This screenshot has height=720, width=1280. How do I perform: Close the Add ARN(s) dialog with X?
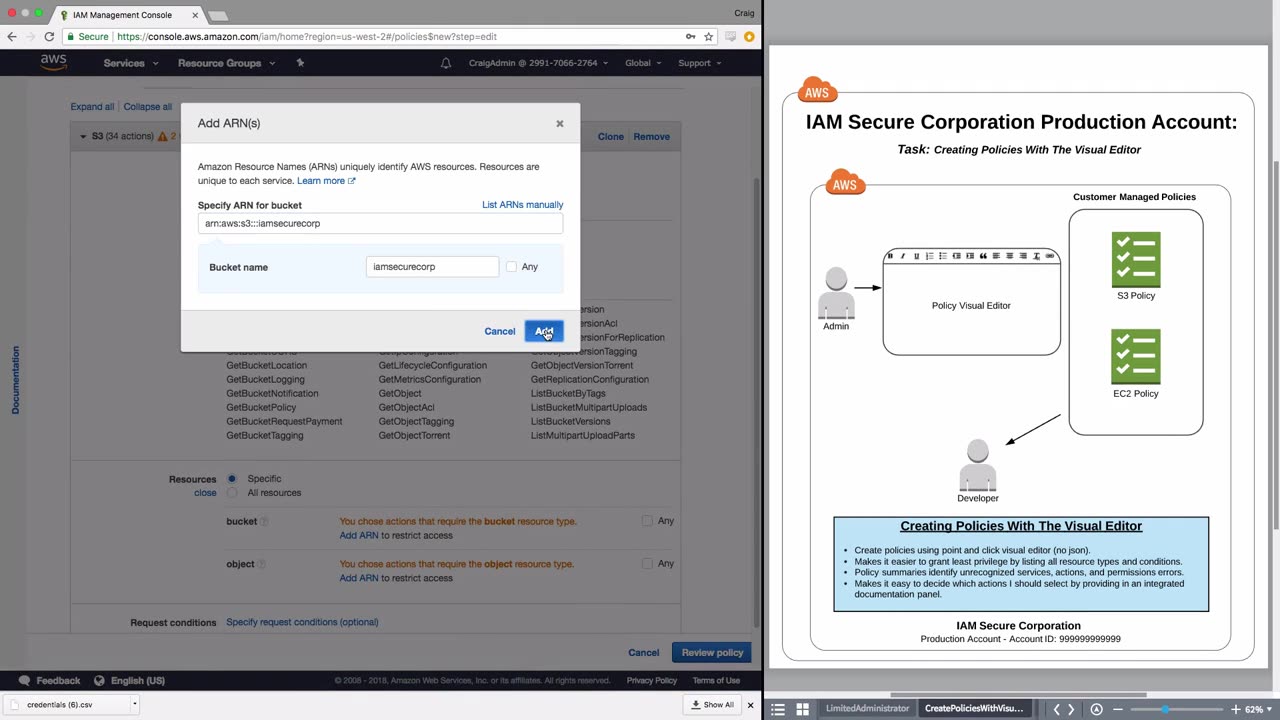(560, 123)
